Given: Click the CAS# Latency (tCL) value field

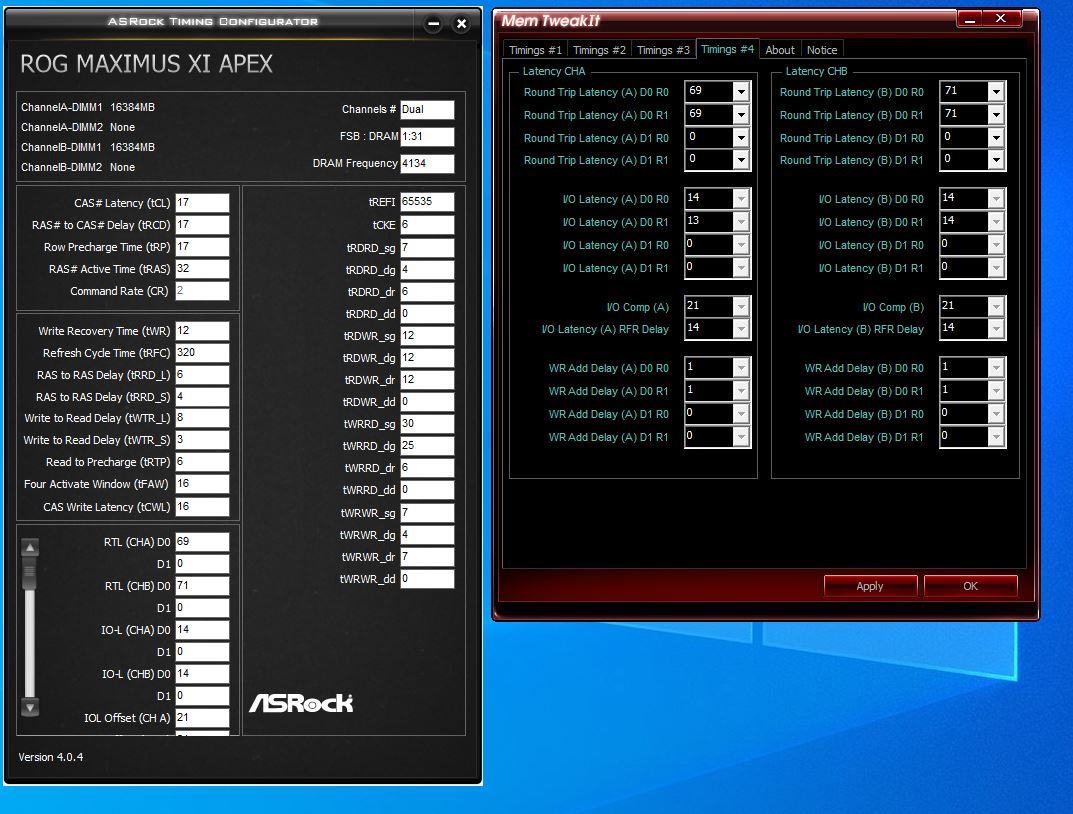Looking at the screenshot, I should (x=202, y=202).
